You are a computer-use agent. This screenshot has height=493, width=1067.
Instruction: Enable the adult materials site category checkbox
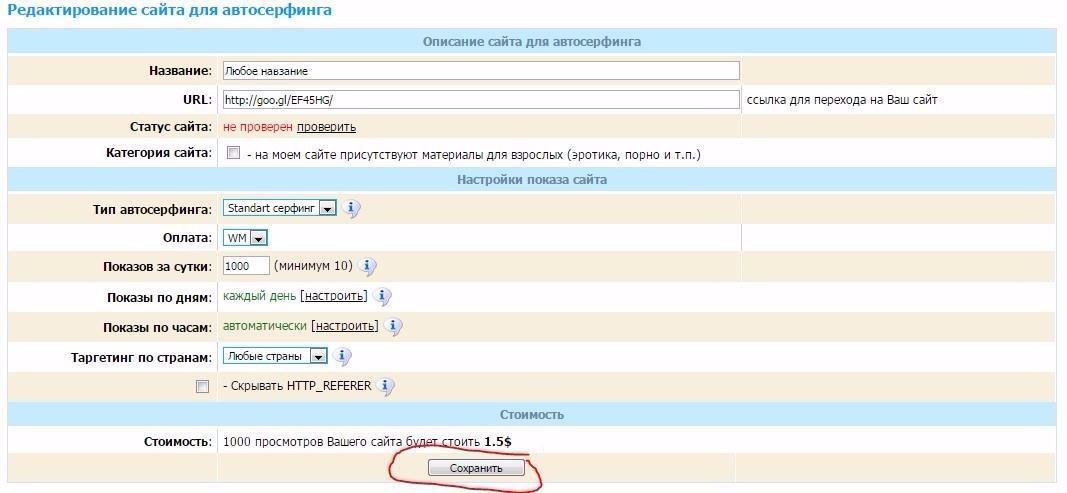click(x=233, y=154)
